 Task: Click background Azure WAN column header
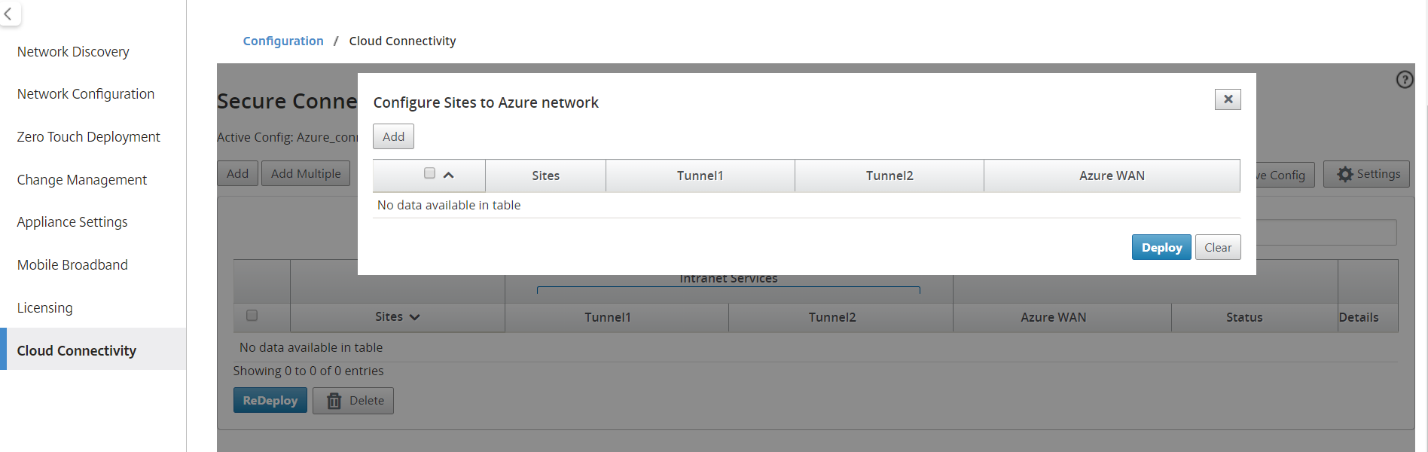(1062, 317)
